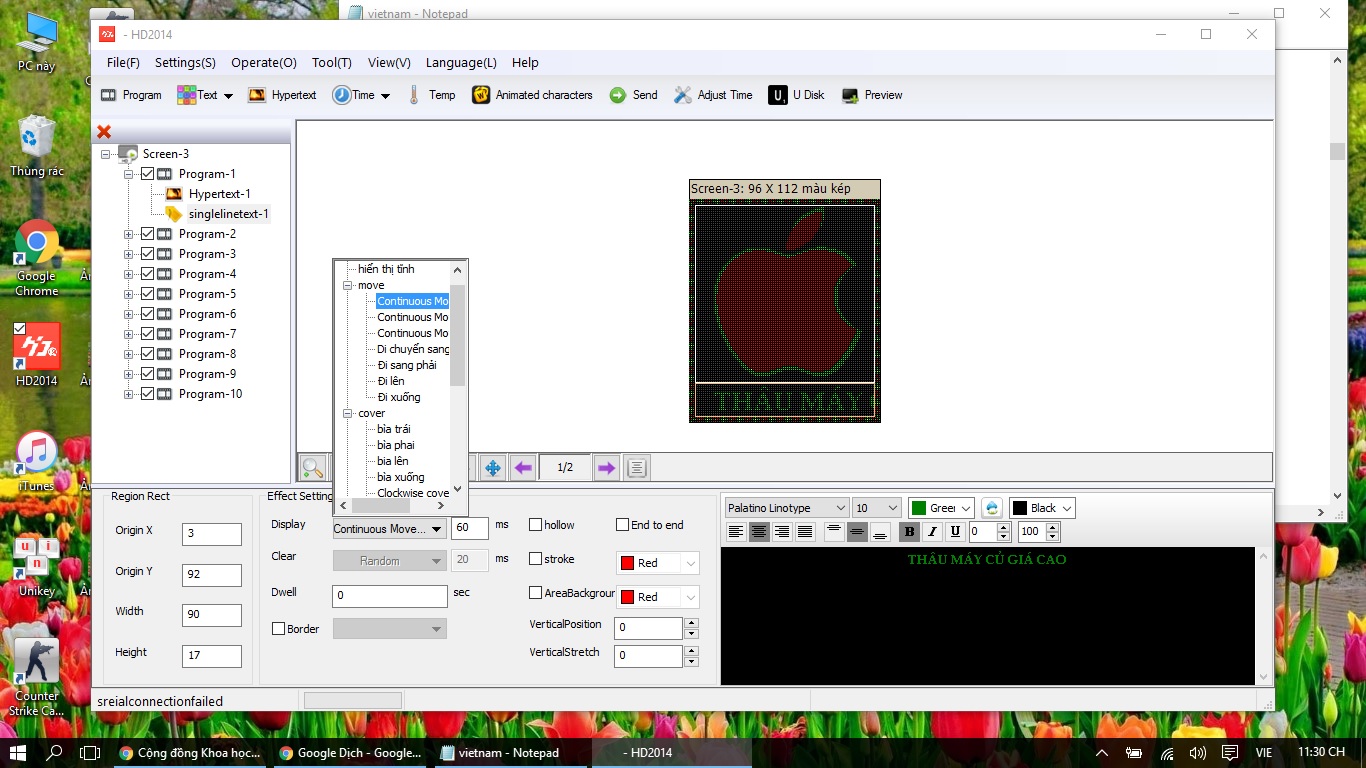Click the U Disk toolbar icon
The image size is (1366, 768).
(777, 95)
